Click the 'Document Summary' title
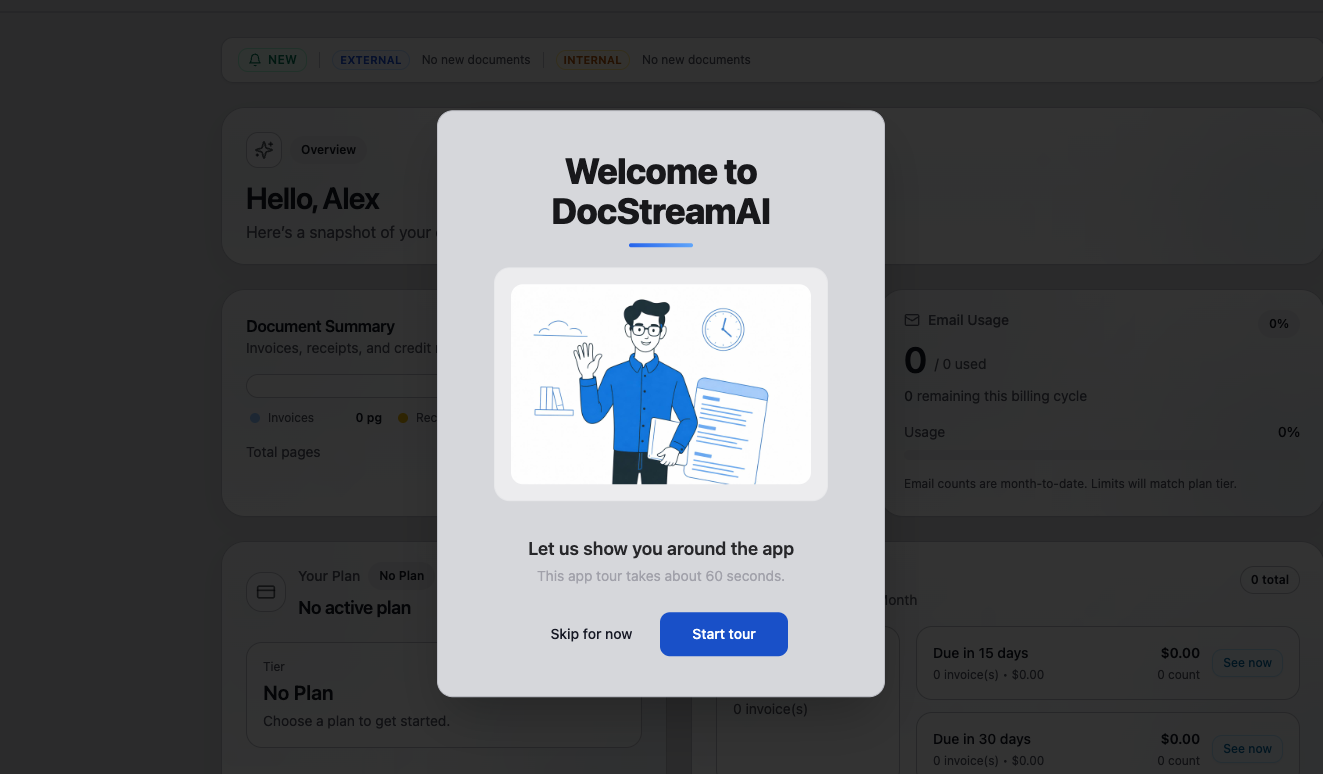The image size is (1323, 774). [320, 326]
